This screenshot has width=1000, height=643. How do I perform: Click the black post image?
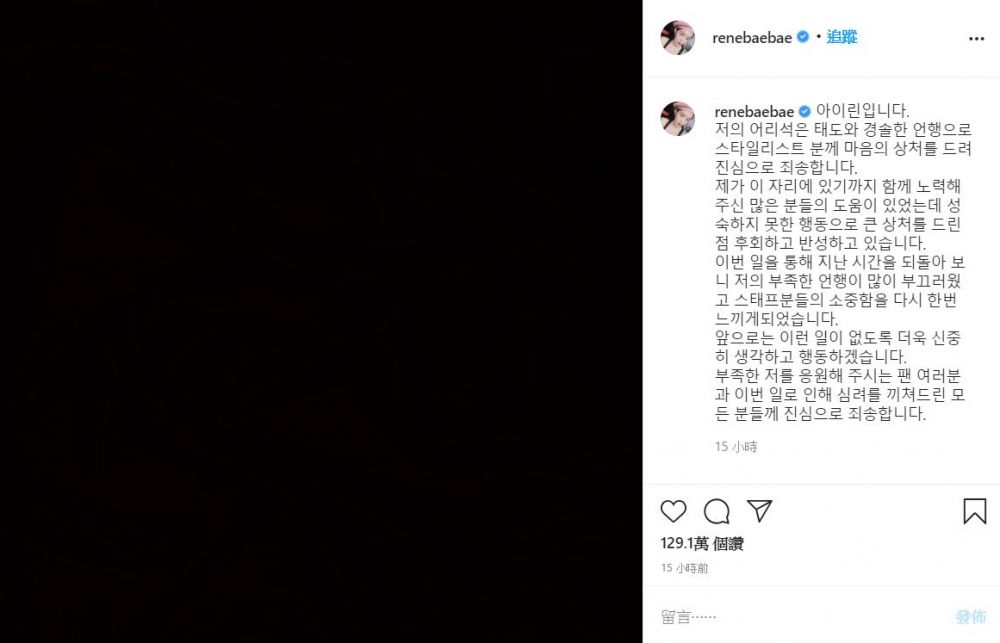[321, 322]
